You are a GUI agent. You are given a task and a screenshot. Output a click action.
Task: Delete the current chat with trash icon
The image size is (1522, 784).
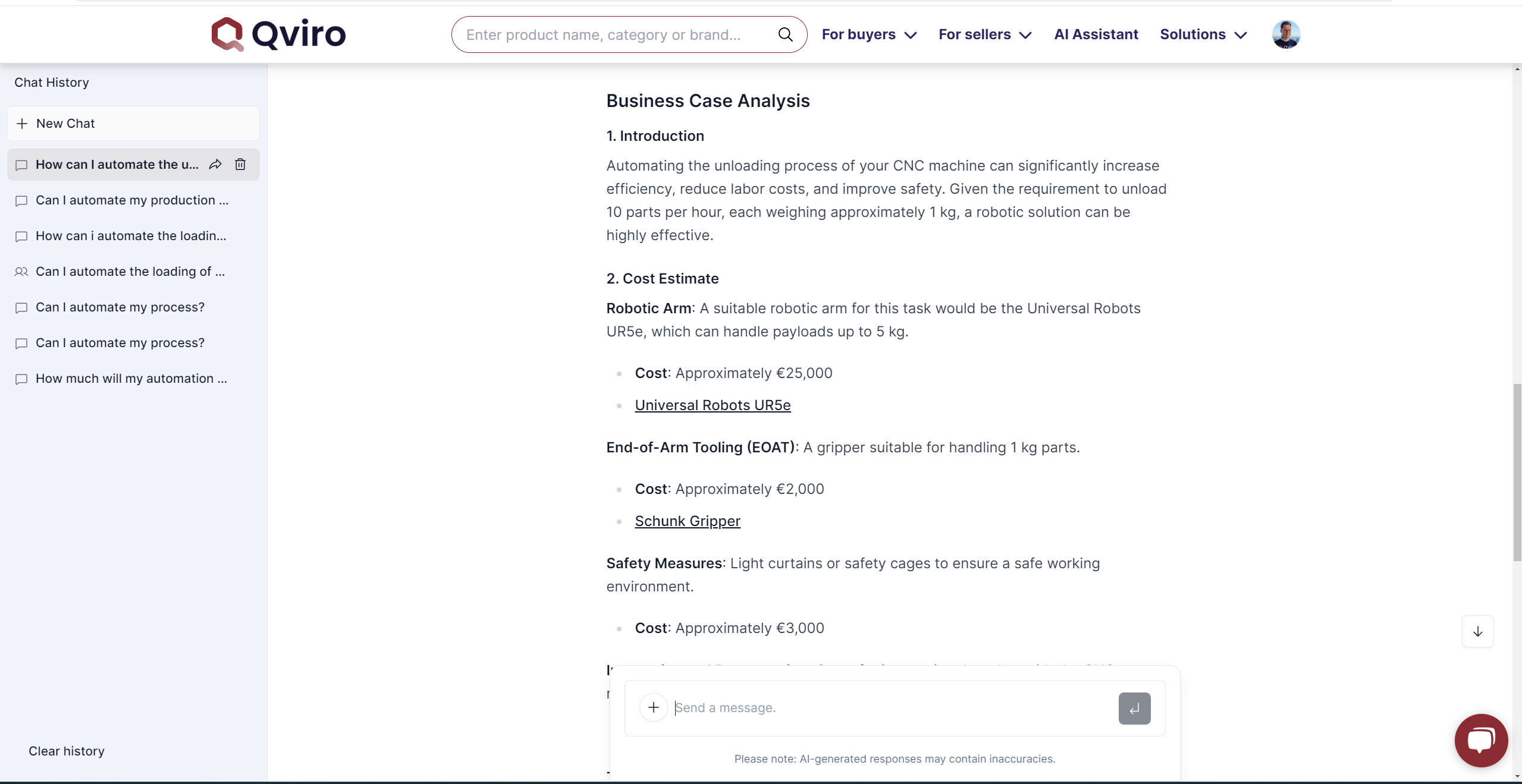(240, 165)
